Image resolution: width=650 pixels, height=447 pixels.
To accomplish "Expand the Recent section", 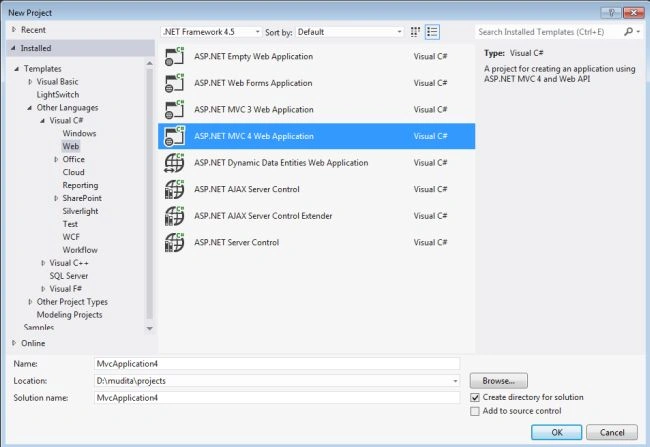I will point(14,29).
